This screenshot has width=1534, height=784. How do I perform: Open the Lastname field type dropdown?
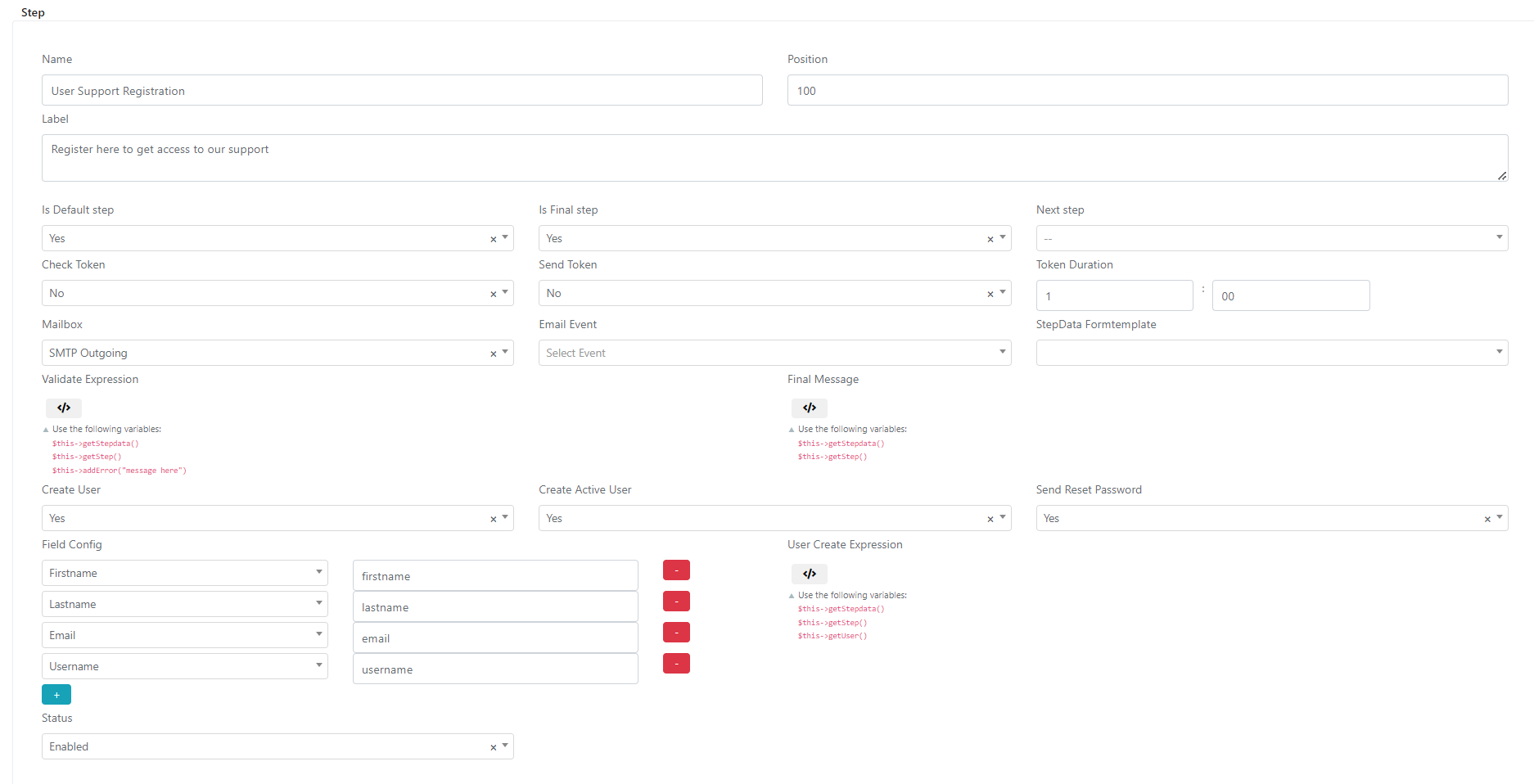(x=185, y=604)
